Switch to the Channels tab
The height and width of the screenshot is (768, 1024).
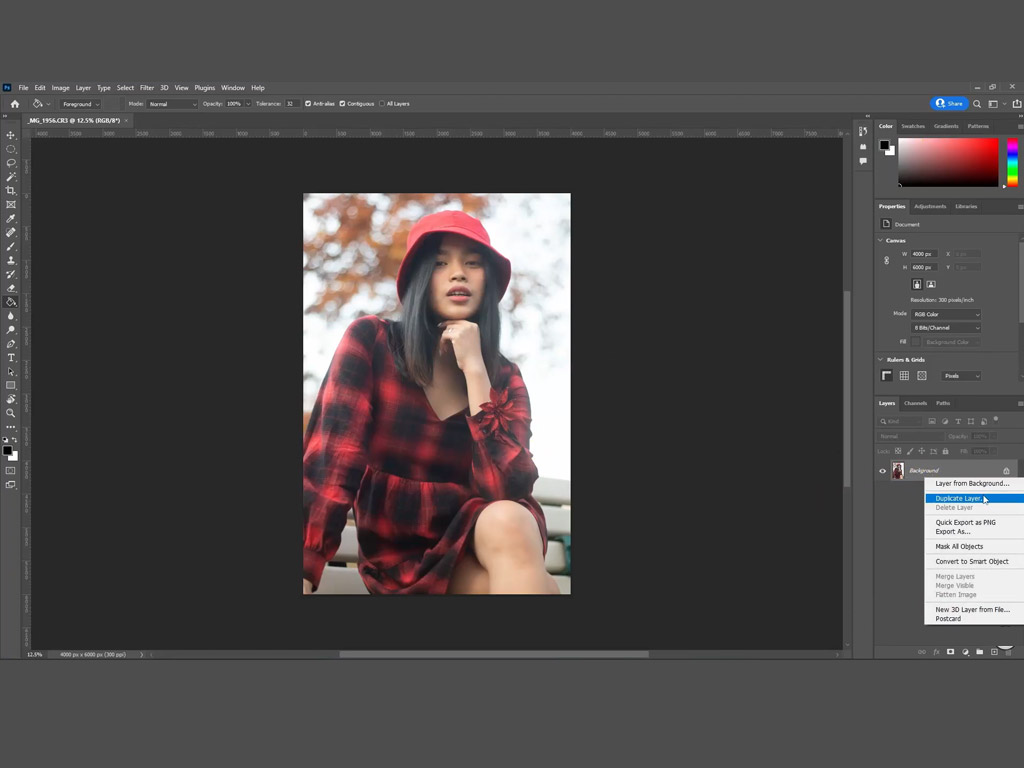point(915,403)
